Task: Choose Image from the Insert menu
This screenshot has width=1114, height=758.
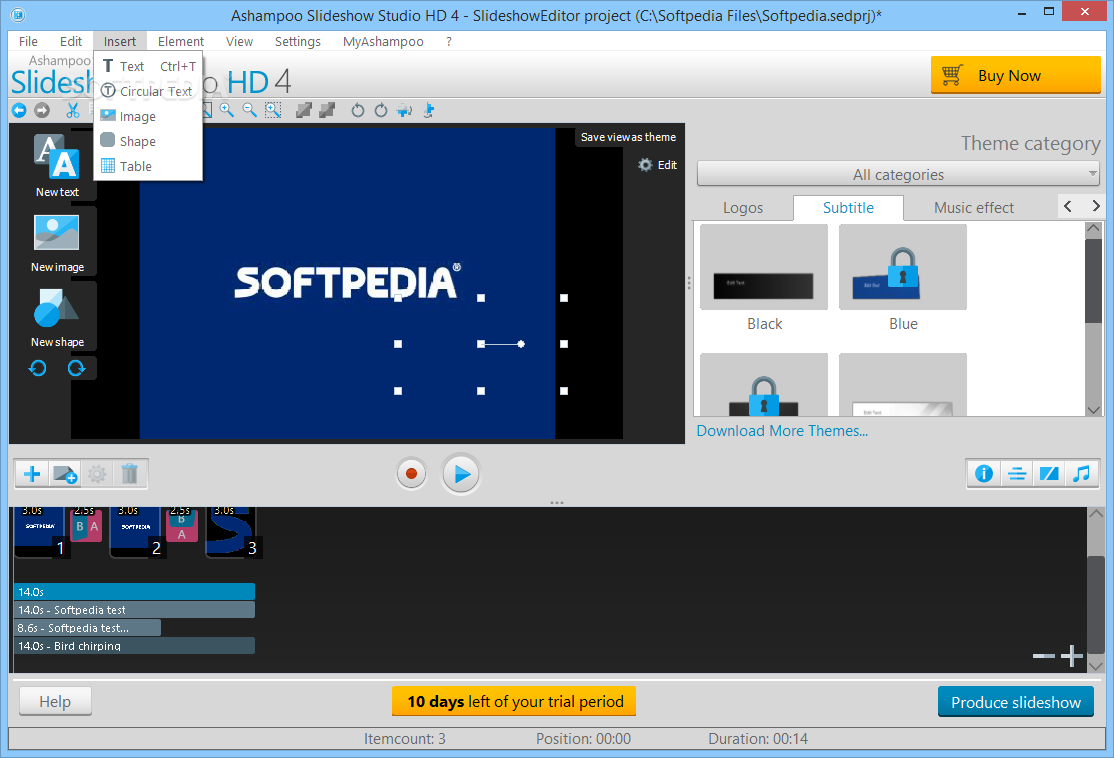Action: pyautogui.click(x=148, y=117)
